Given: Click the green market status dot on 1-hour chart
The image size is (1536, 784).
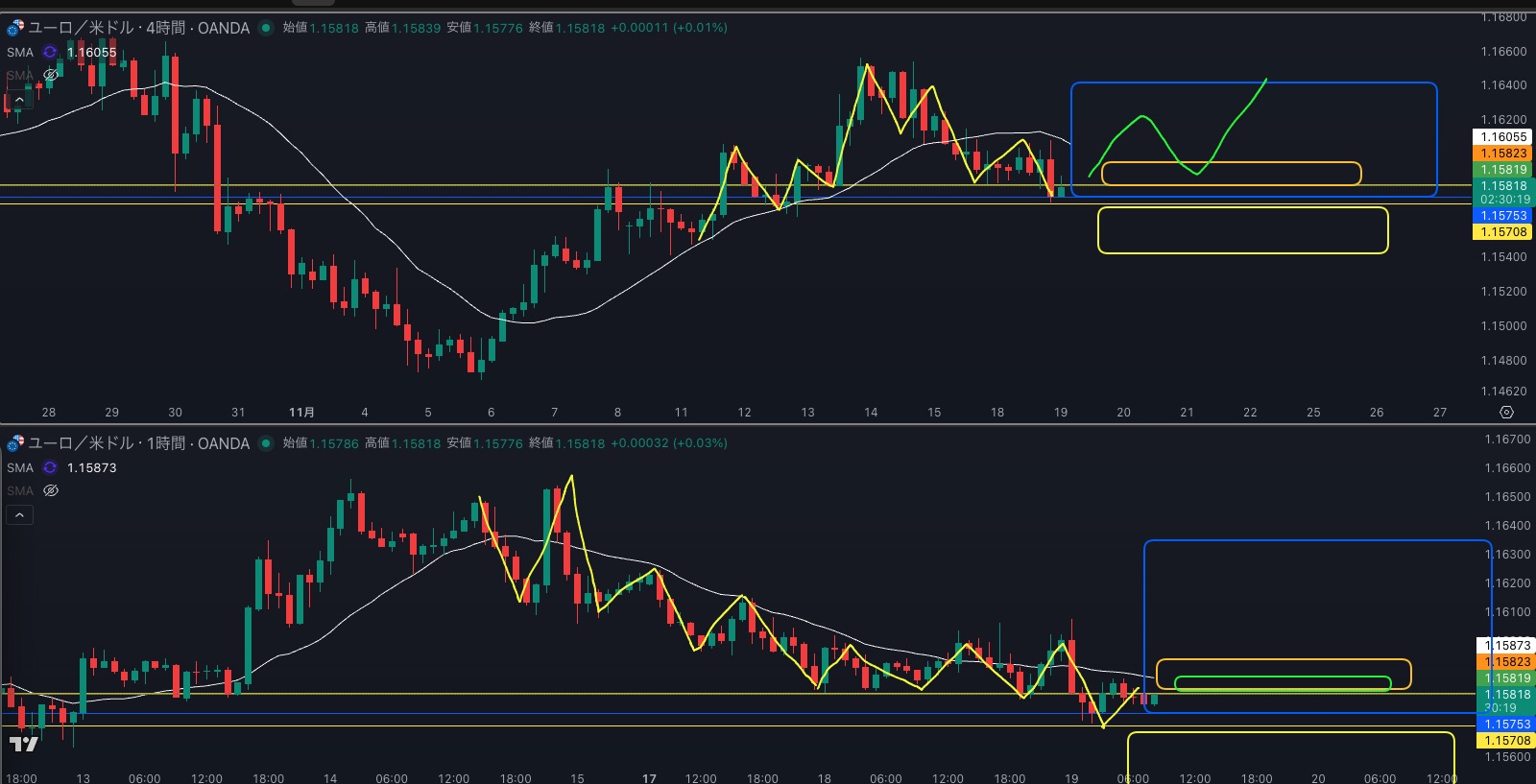Looking at the screenshot, I should click(x=266, y=443).
